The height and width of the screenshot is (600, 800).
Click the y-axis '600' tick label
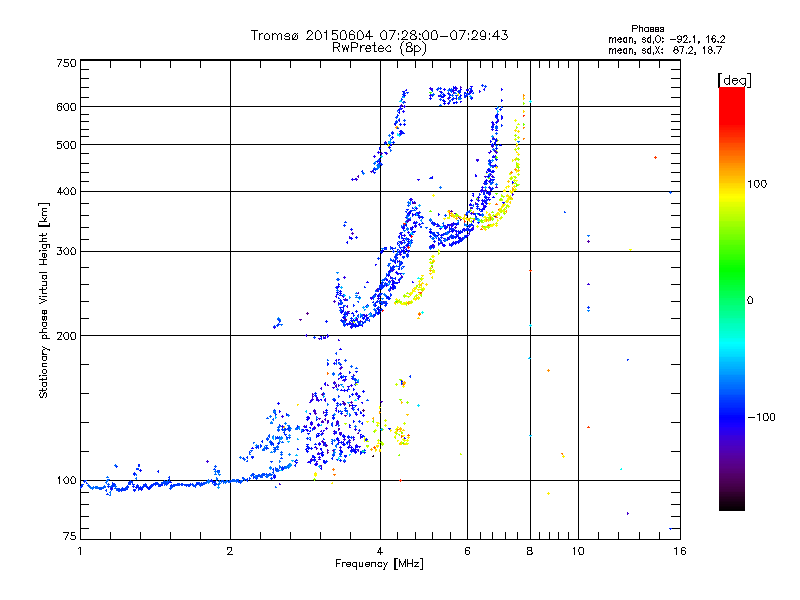point(66,107)
